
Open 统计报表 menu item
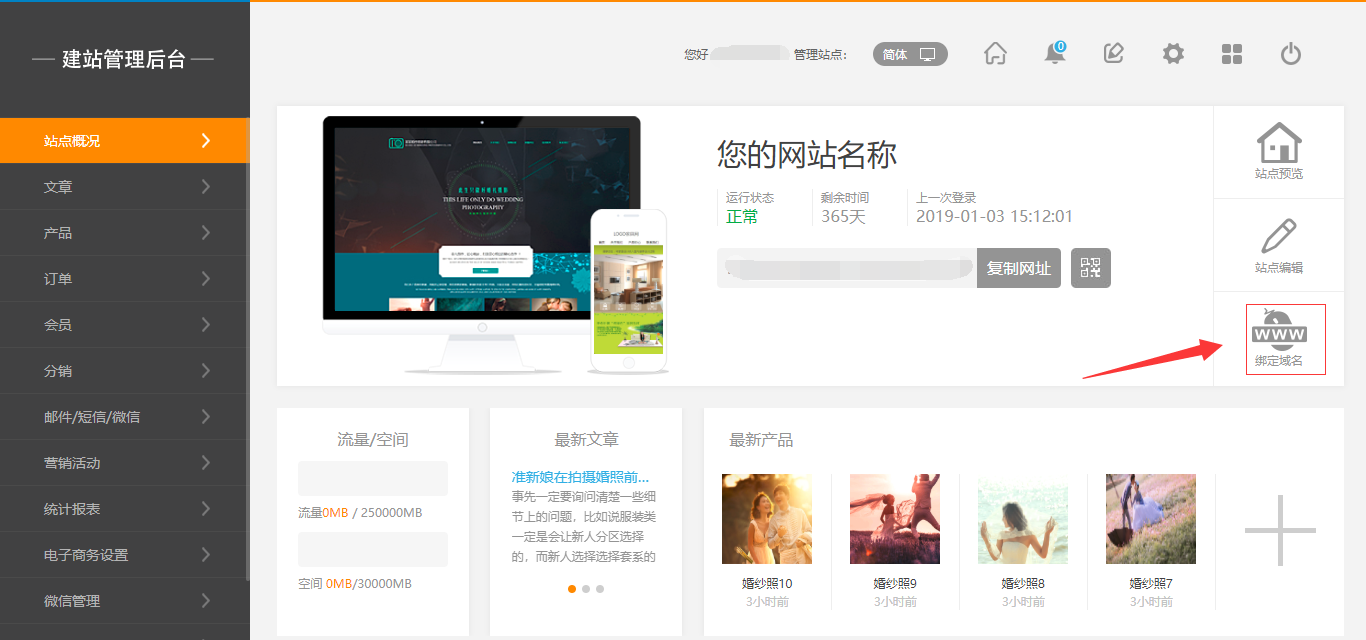point(124,509)
